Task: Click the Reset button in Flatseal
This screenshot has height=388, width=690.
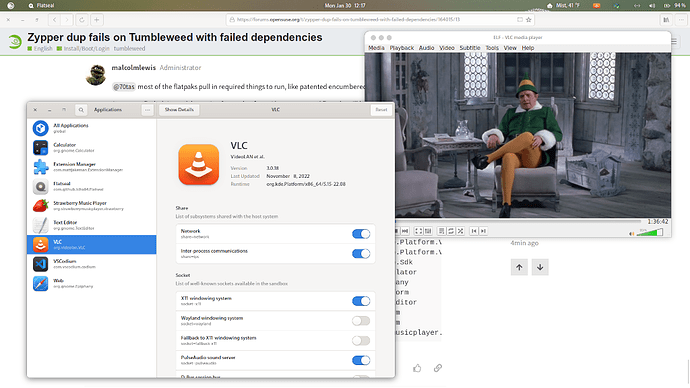Action: coord(381,110)
